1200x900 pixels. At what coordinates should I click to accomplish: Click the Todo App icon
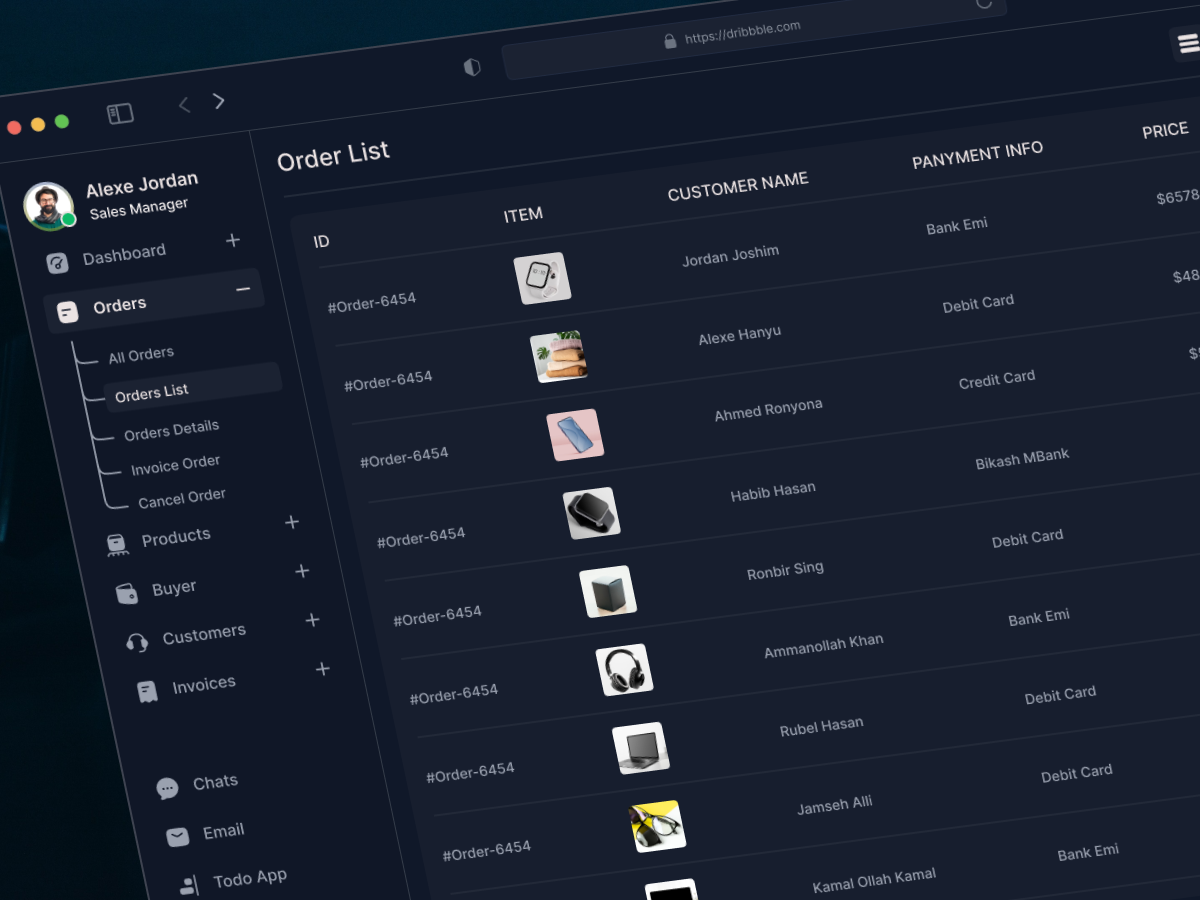click(188, 885)
